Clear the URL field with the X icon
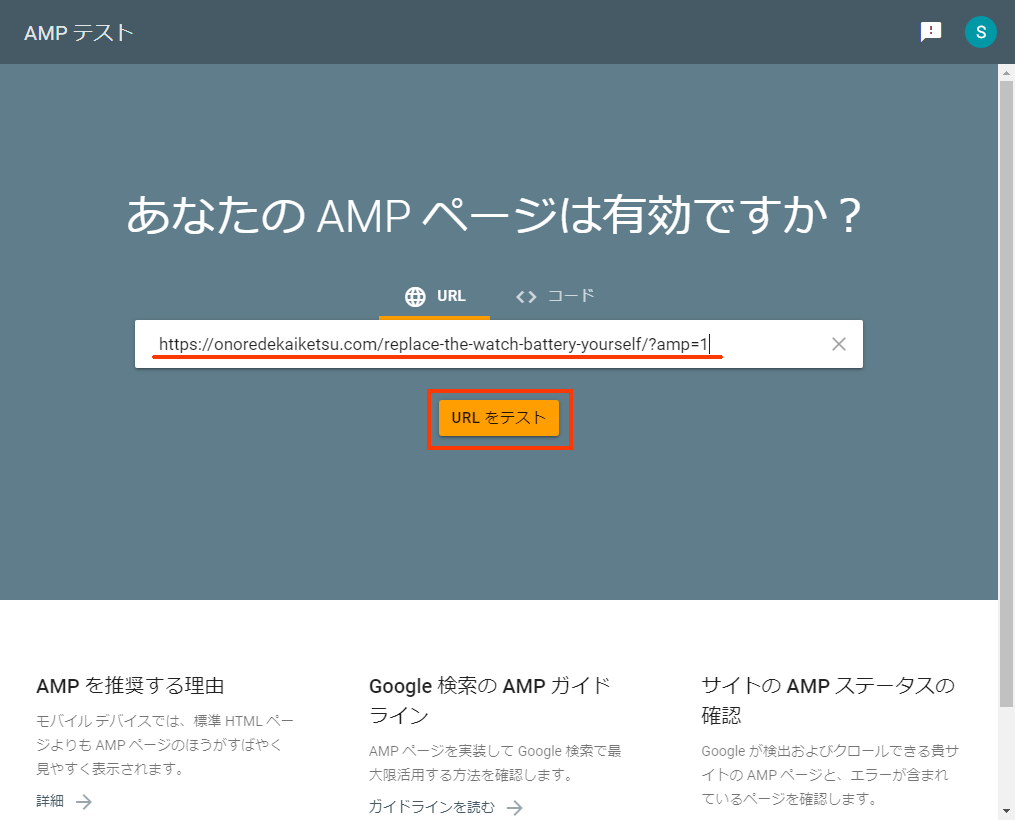 (x=839, y=344)
